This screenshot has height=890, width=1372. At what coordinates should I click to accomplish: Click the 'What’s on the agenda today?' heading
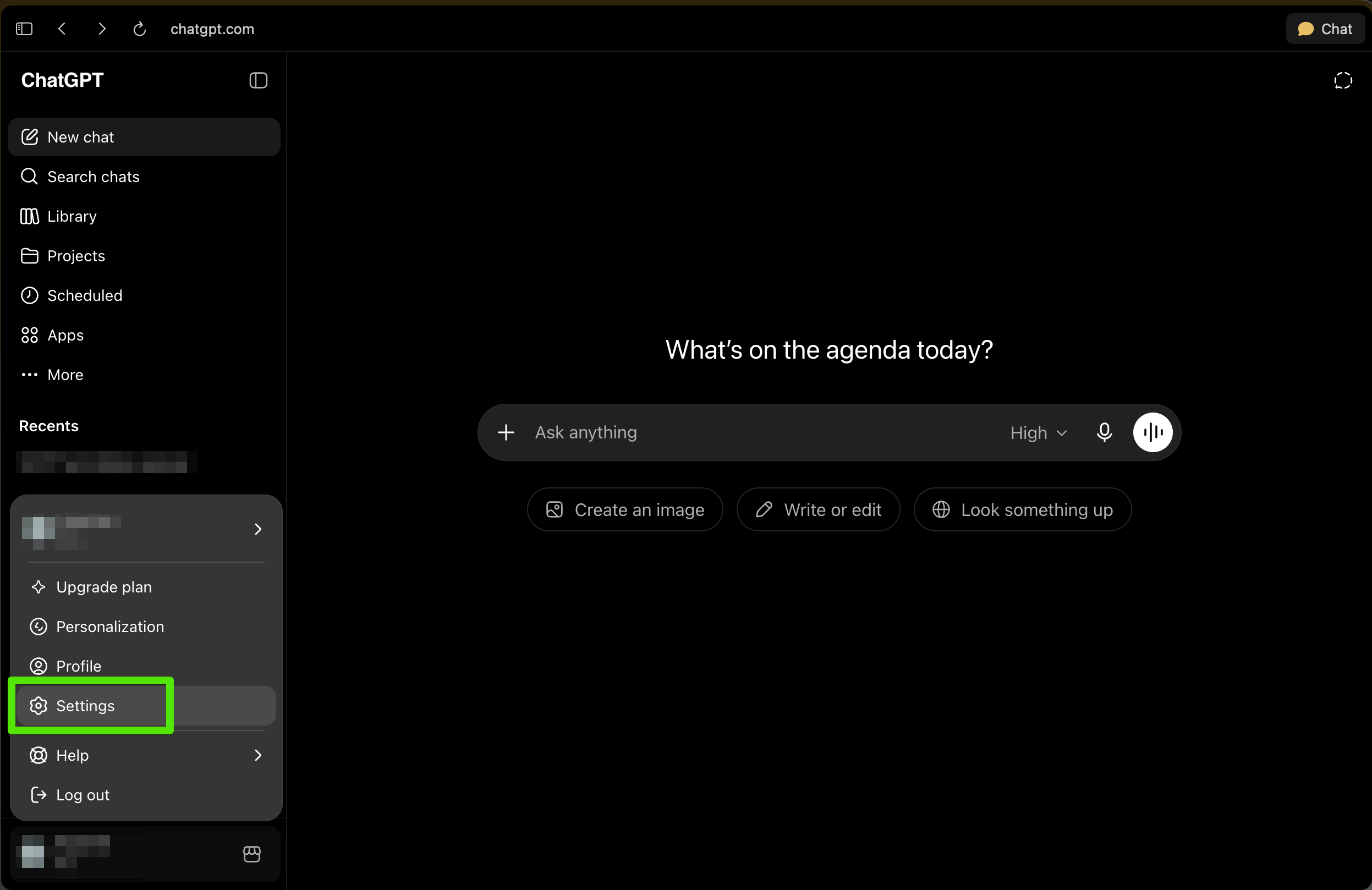[x=829, y=350]
